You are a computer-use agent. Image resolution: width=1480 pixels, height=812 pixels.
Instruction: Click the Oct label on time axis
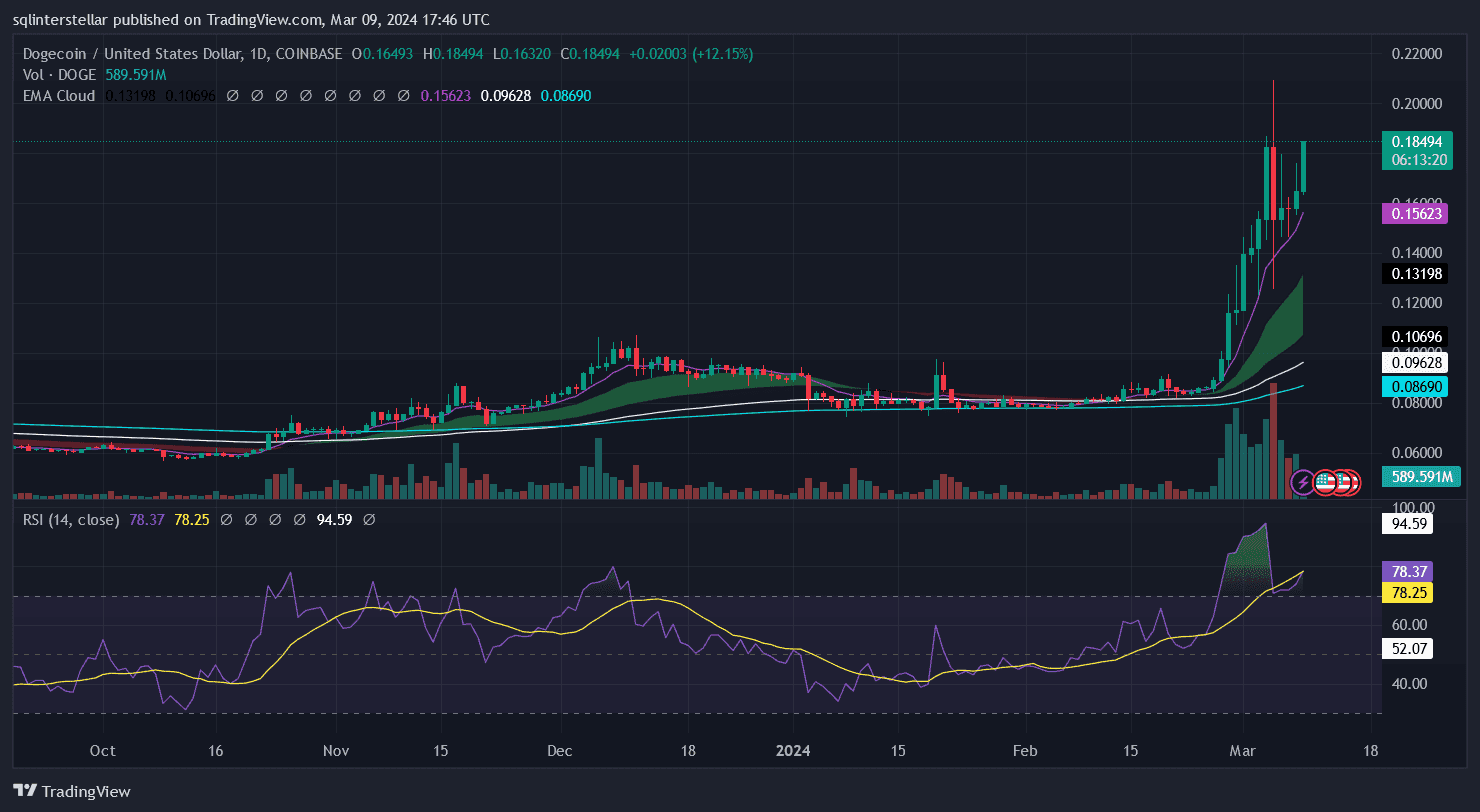pyautogui.click(x=102, y=751)
